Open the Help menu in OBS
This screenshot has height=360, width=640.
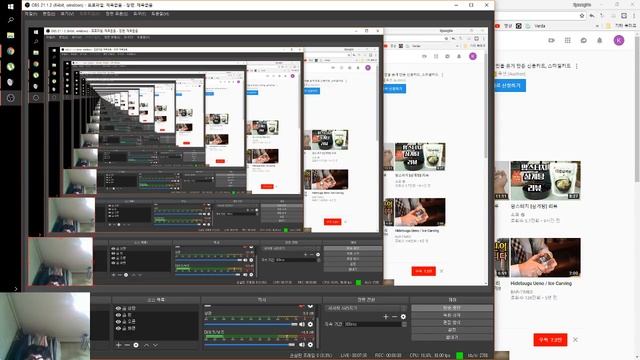coord(160,14)
